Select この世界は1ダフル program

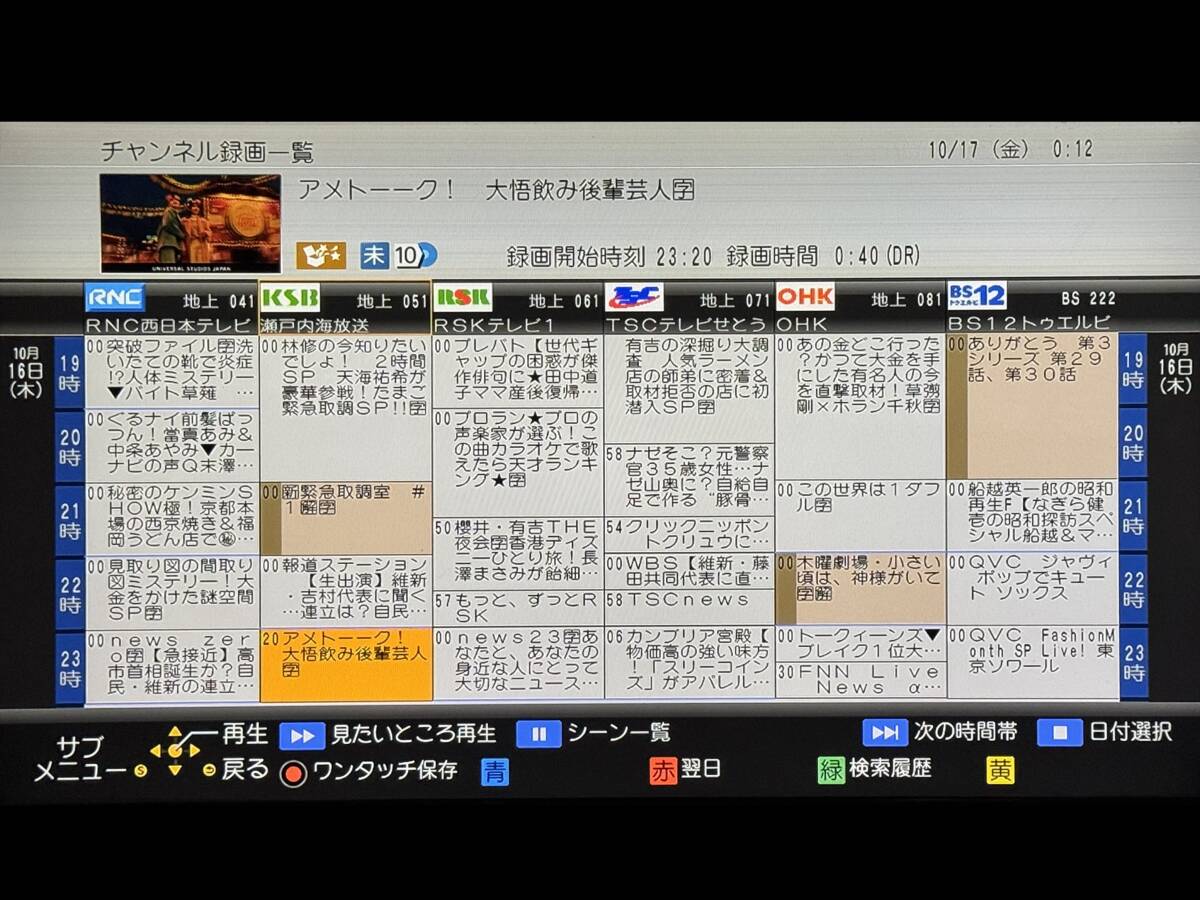pyautogui.click(x=860, y=515)
